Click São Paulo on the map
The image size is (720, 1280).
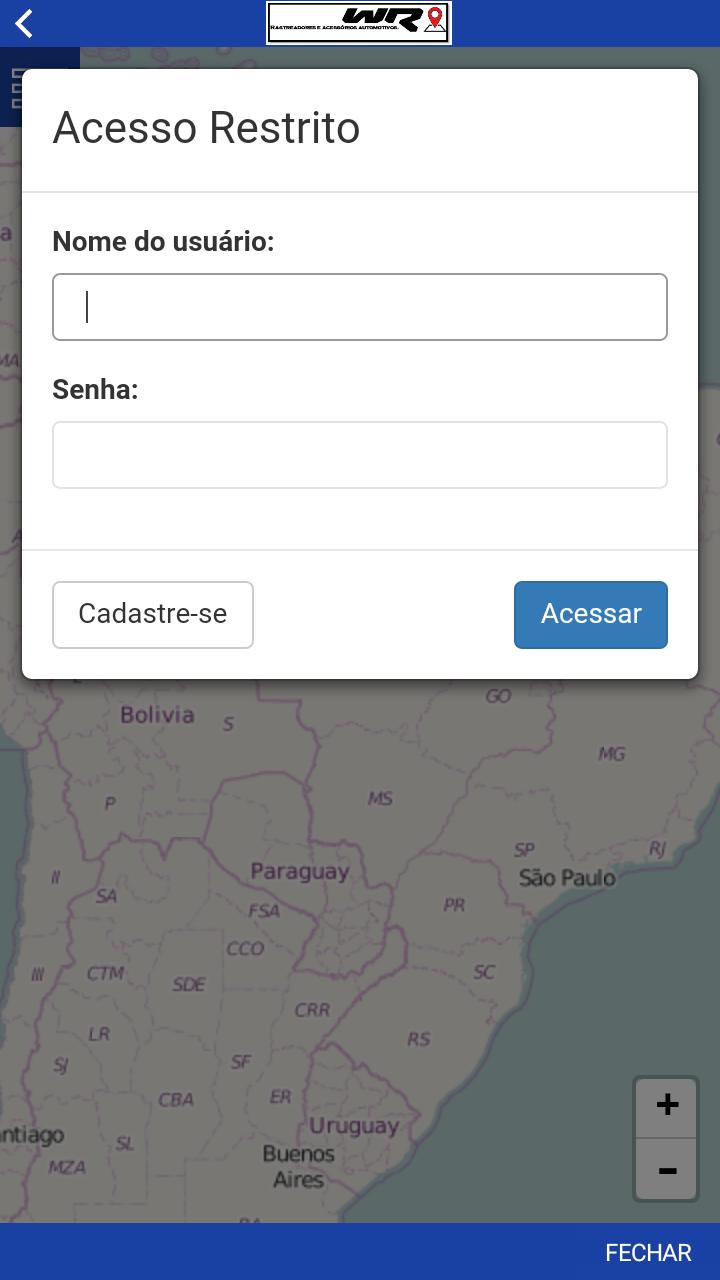[567, 878]
